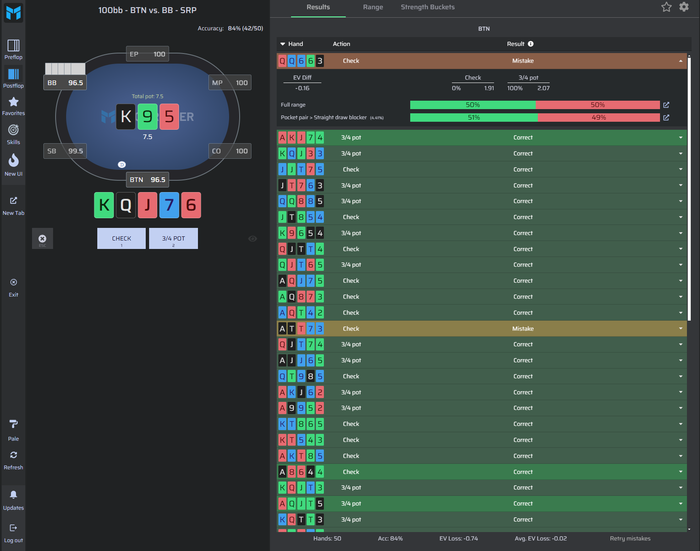Screen dimensions: 700x551
Task: Open the Skills section
Action: tap(13, 134)
